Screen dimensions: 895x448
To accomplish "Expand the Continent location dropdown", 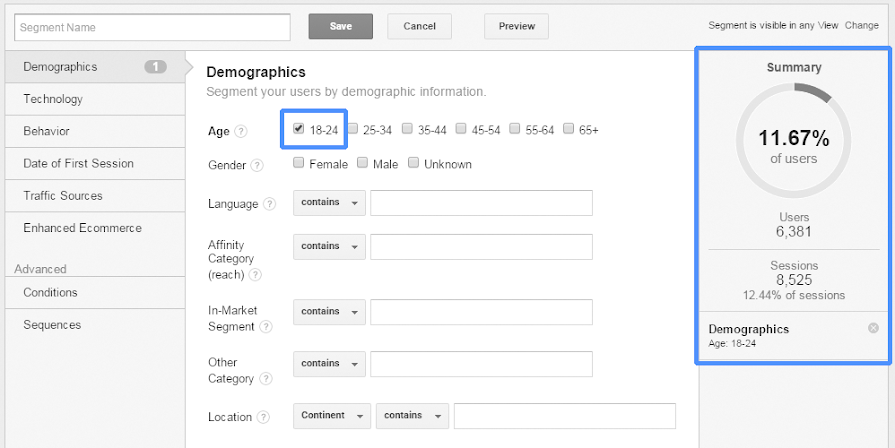I will point(331,416).
